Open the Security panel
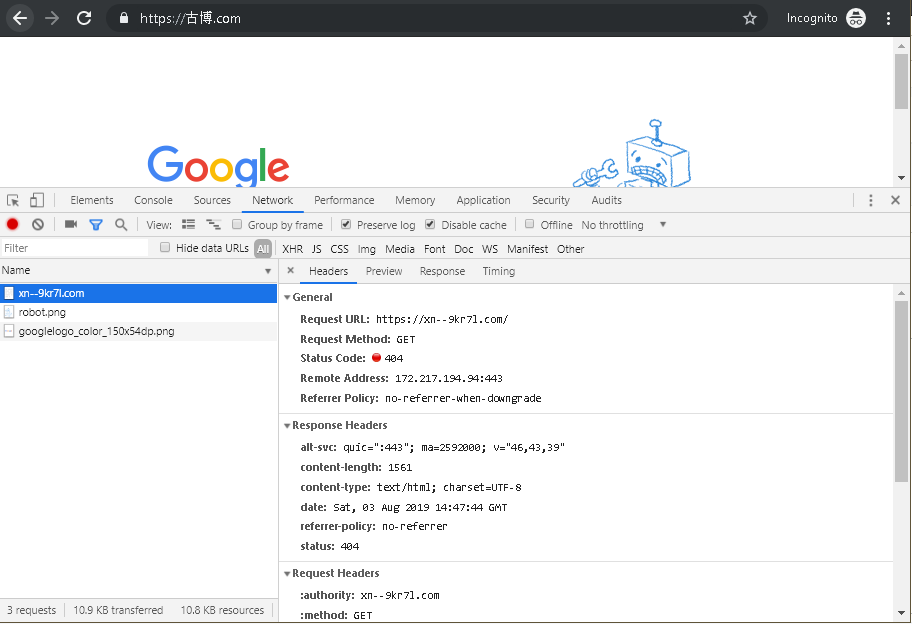Viewport: 912px width, 624px height. [x=551, y=200]
